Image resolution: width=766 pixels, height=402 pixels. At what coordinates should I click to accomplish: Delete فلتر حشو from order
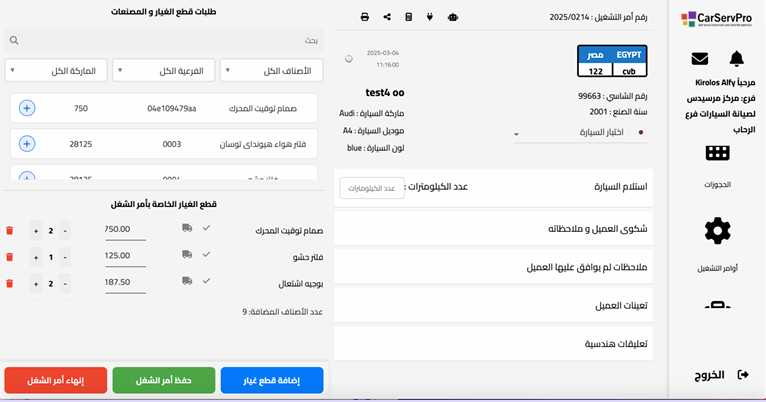point(9,257)
